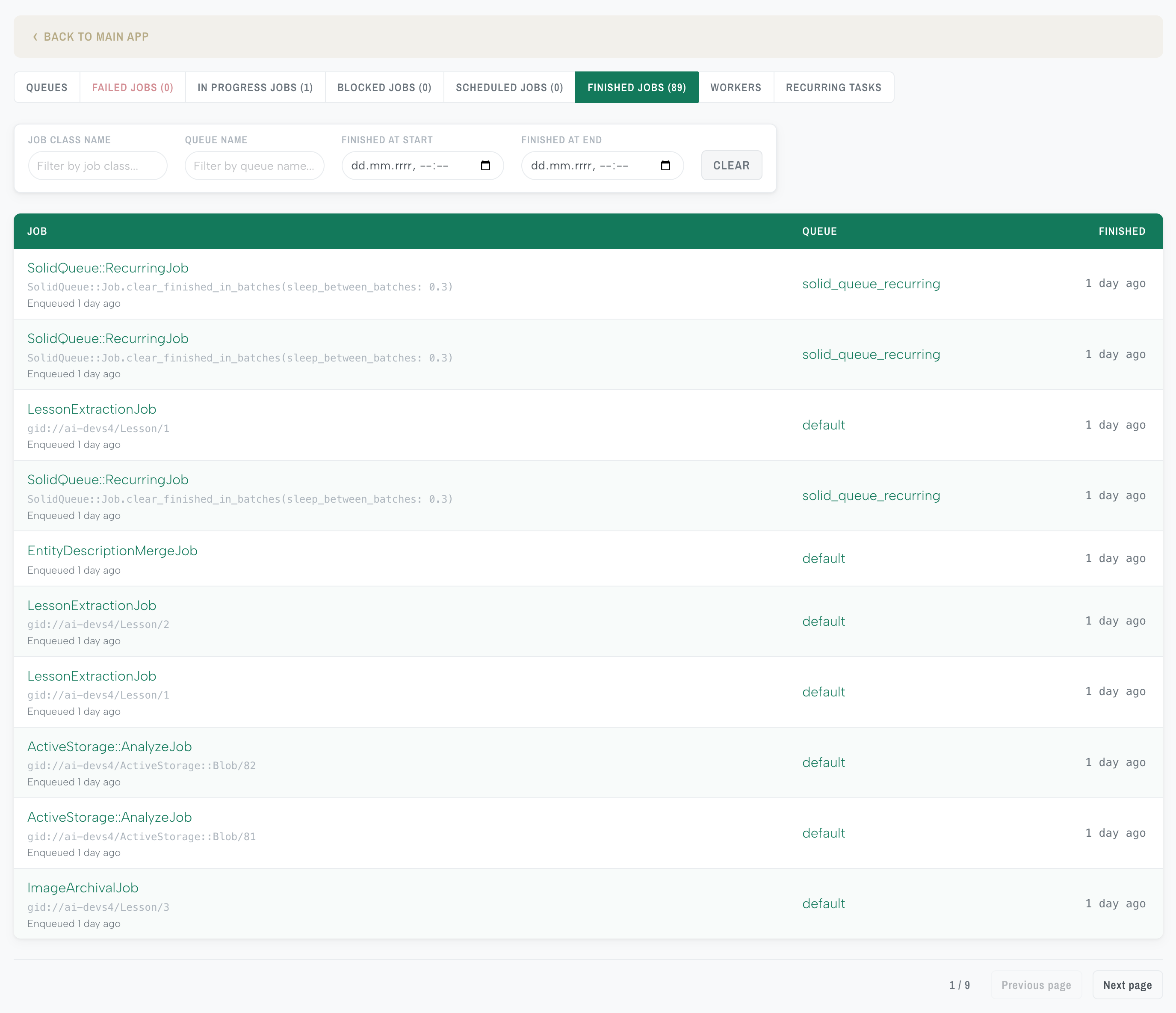Open the Blocked Jobs tab
1176x1013 pixels.
pos(384,87)
